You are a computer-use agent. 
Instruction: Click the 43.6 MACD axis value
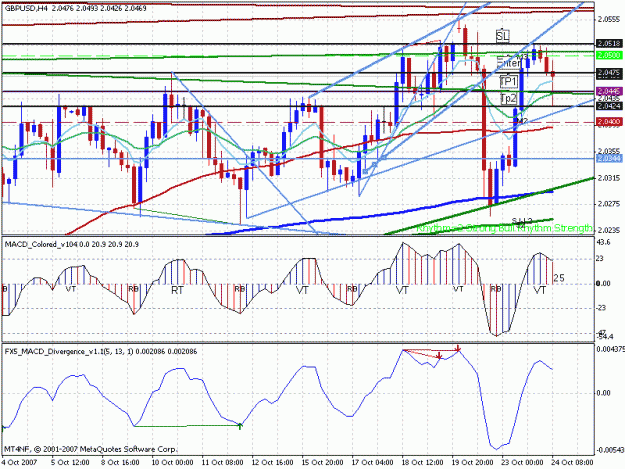coord(604,242)
